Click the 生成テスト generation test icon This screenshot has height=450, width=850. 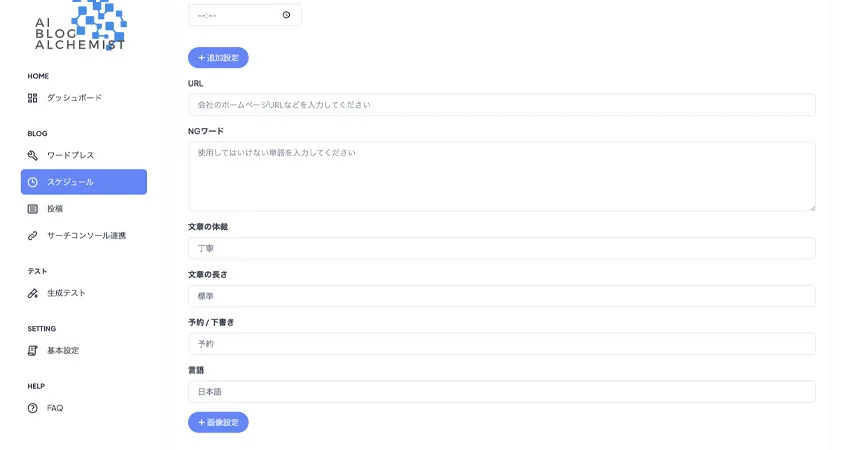[x=33, y=293]
